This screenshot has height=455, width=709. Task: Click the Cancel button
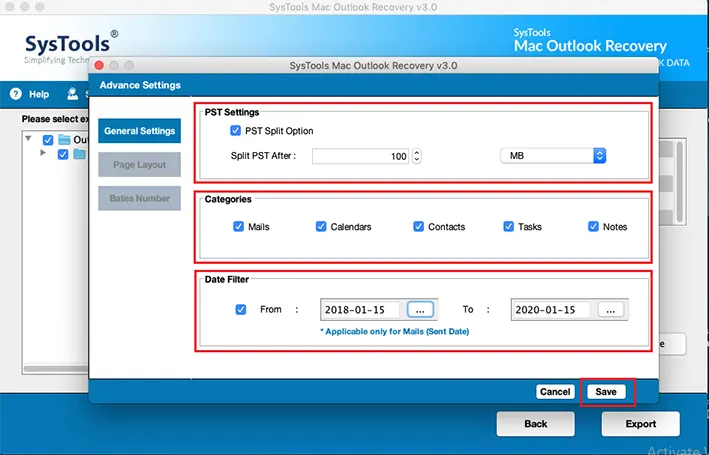[x=555, y=392]
